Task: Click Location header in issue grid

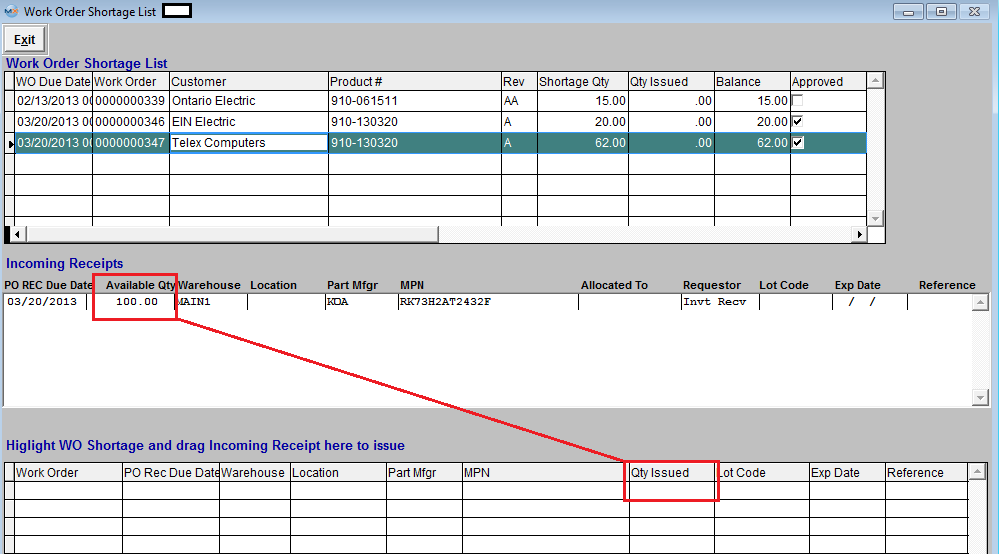Action: tap(338, 472)
